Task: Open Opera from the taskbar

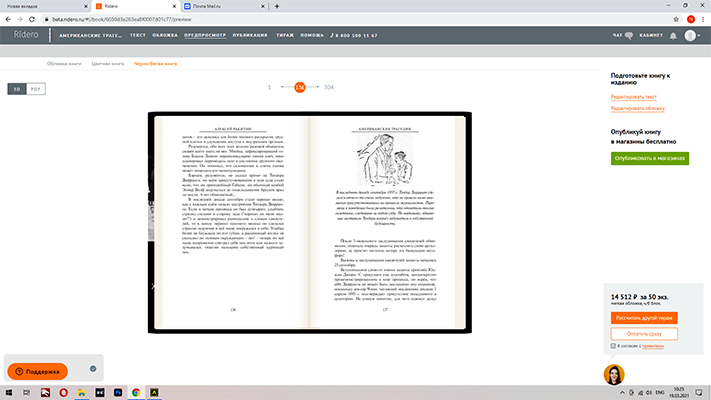Action: coord(63,393)
